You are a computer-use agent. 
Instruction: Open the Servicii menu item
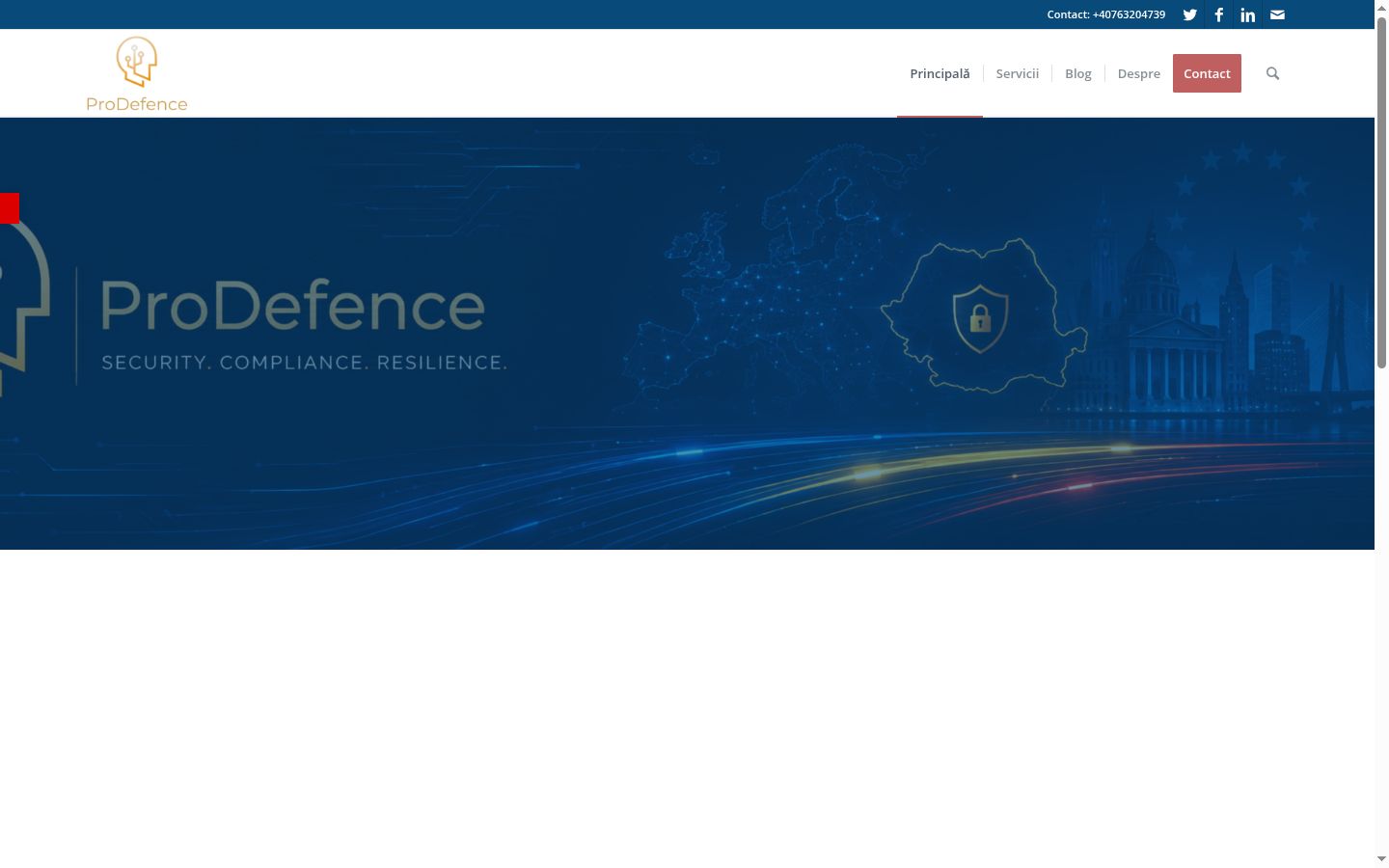1018,73
